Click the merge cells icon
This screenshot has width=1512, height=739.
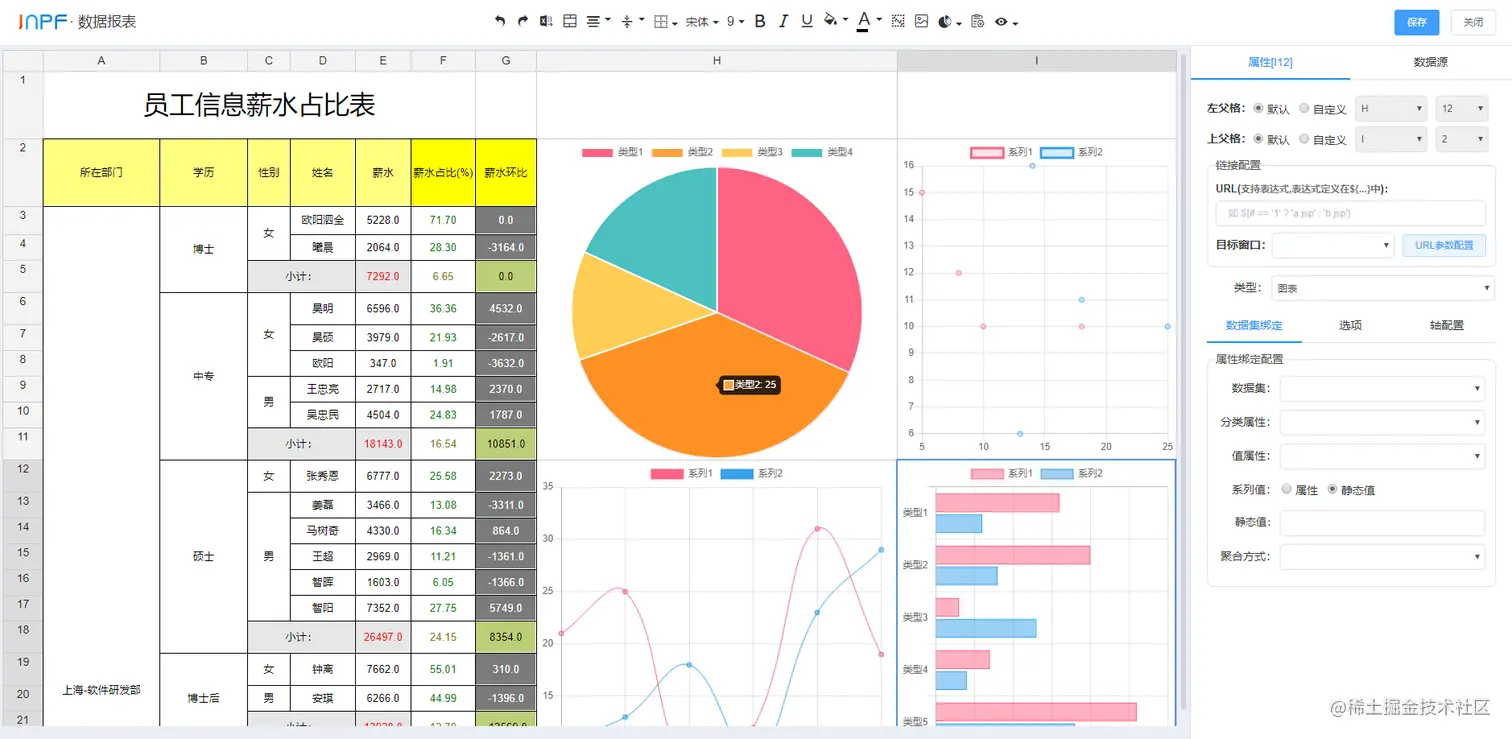click(569, 21)
